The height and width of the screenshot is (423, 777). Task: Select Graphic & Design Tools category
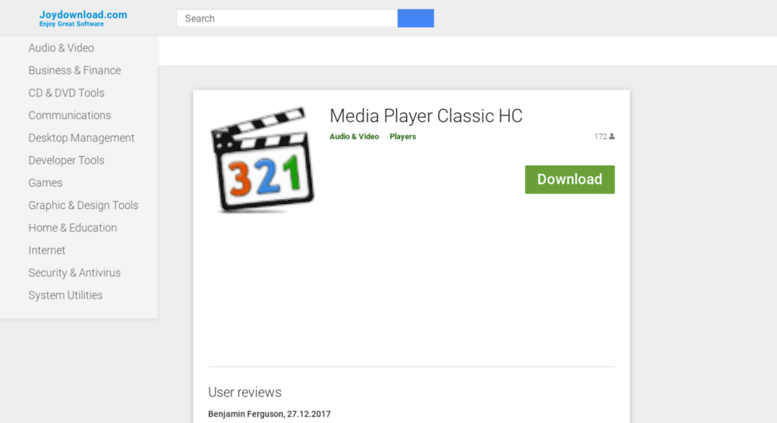[83, 205]
